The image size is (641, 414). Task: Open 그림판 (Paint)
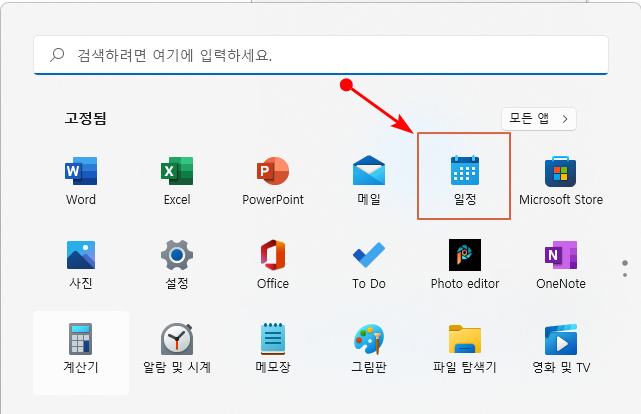pos(369,349)
